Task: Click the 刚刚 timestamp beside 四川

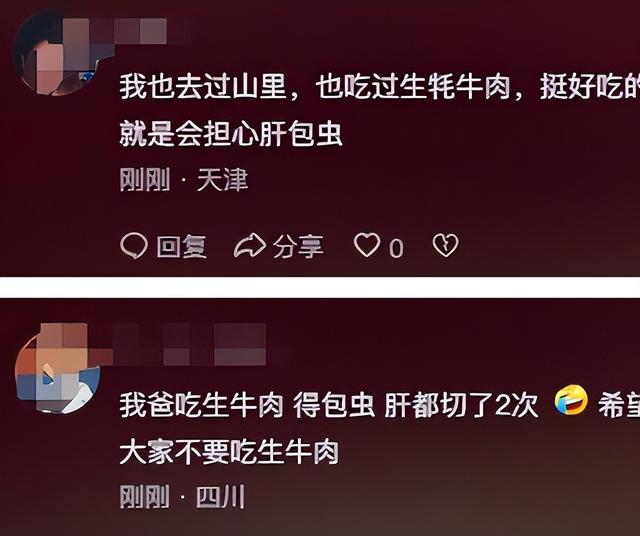Action: click(144, 497)
